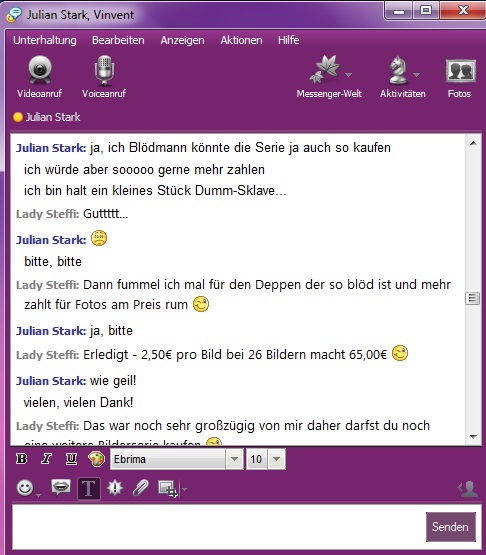Expand the font size 10 dropdown

coord(276,459)
